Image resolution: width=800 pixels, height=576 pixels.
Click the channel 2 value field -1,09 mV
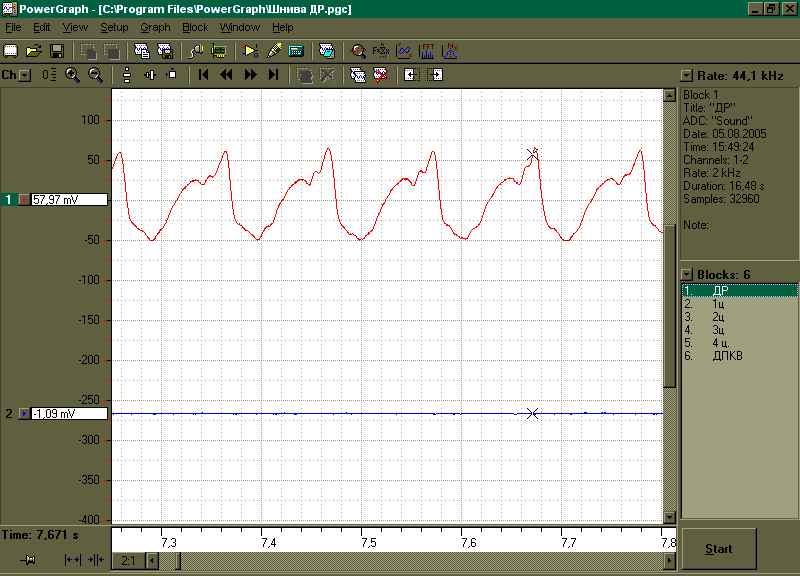click(69, 413)
